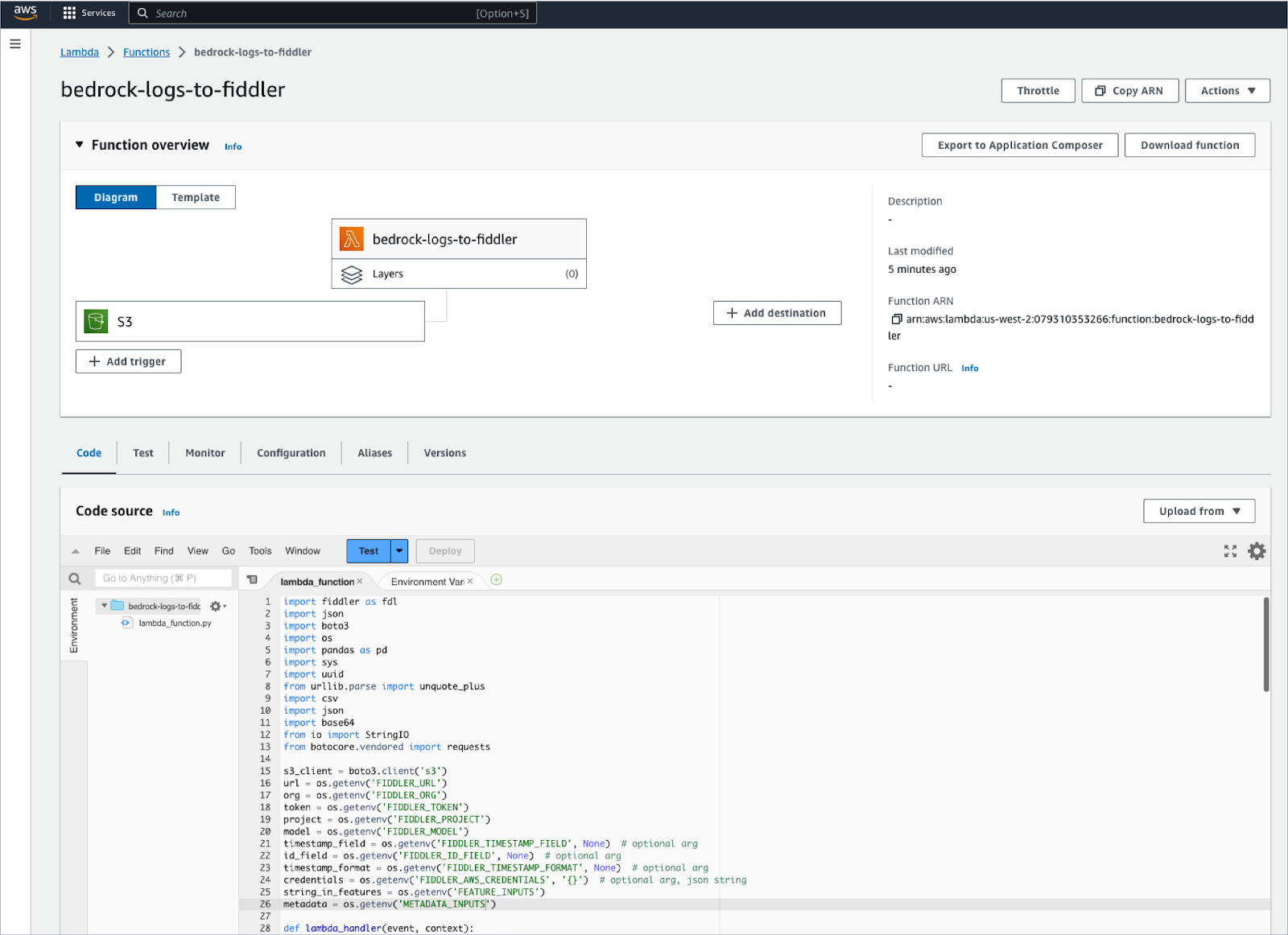Collapse the Function overview section
This screenshot has height=935, width=1288.
pyautogui.click(x=79, y=145)
